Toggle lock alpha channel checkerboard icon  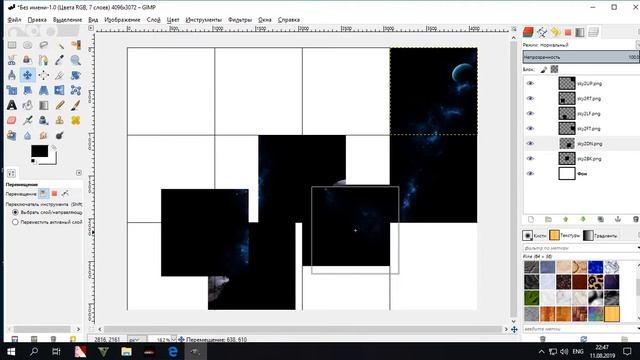point(554,69)
